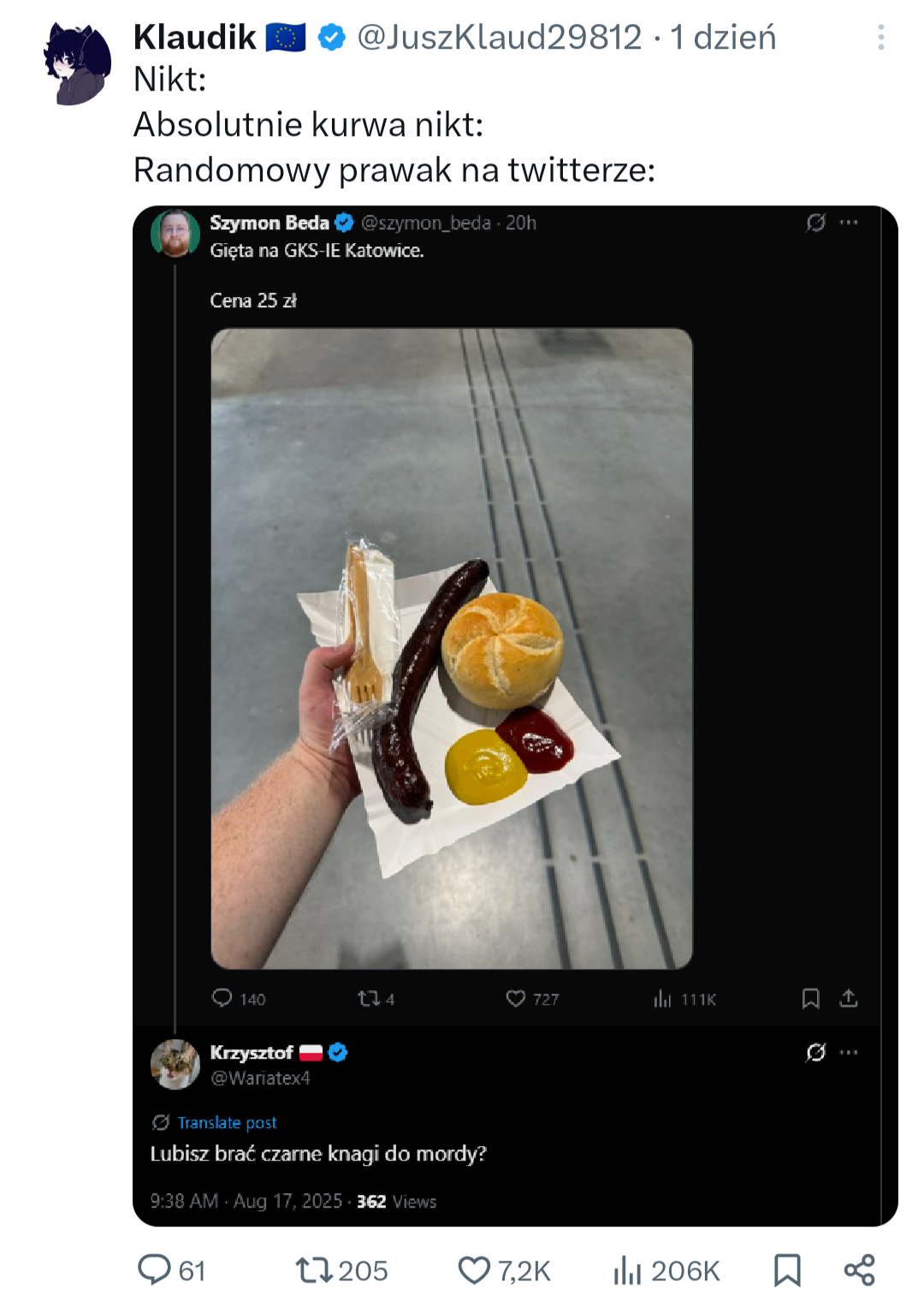Bookmark Klaudik's post
Viewport: 924px width, 1307px height.
pyautogui.click(x=787, y=1270)
